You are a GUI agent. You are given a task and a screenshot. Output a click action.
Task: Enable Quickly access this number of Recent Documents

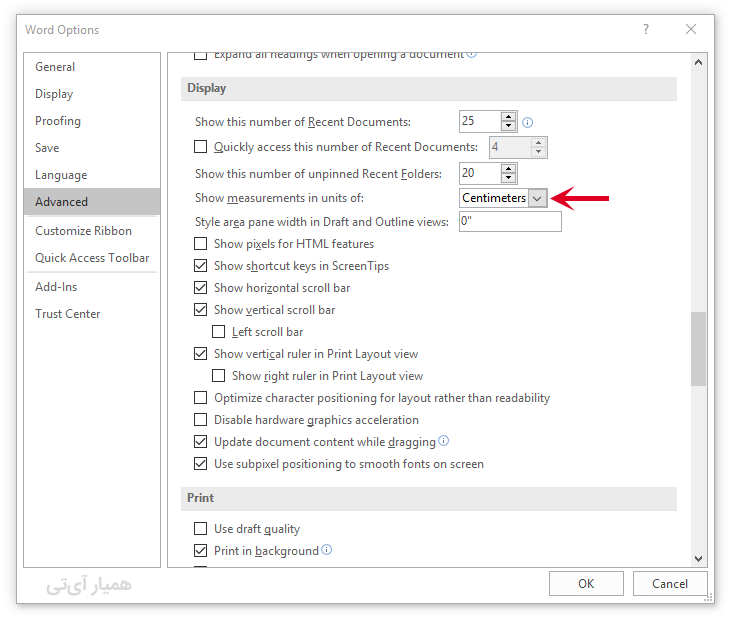tap(200, 147)
